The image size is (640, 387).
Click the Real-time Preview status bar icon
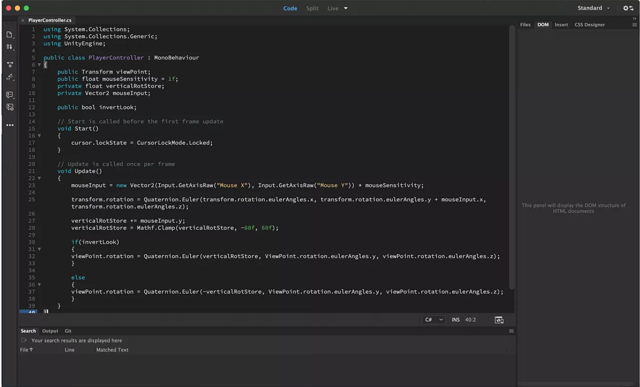(499, 320)
